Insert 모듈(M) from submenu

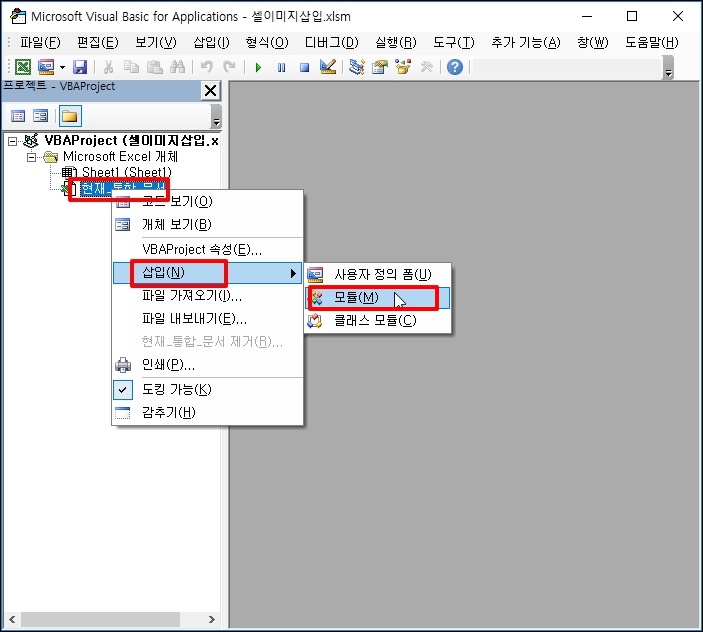click(378, 298)
